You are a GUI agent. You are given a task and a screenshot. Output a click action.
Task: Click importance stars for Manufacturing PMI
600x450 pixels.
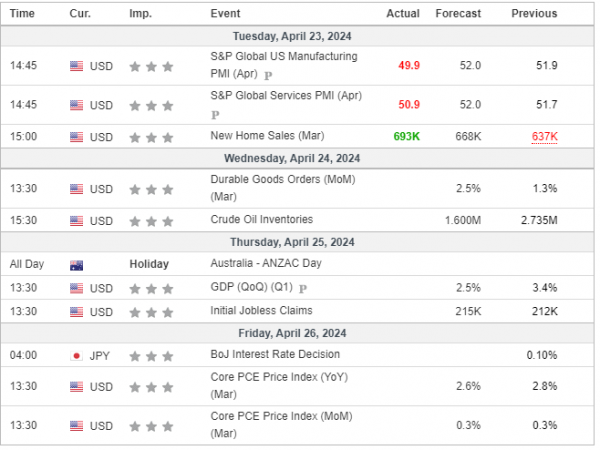click(151, 67)
